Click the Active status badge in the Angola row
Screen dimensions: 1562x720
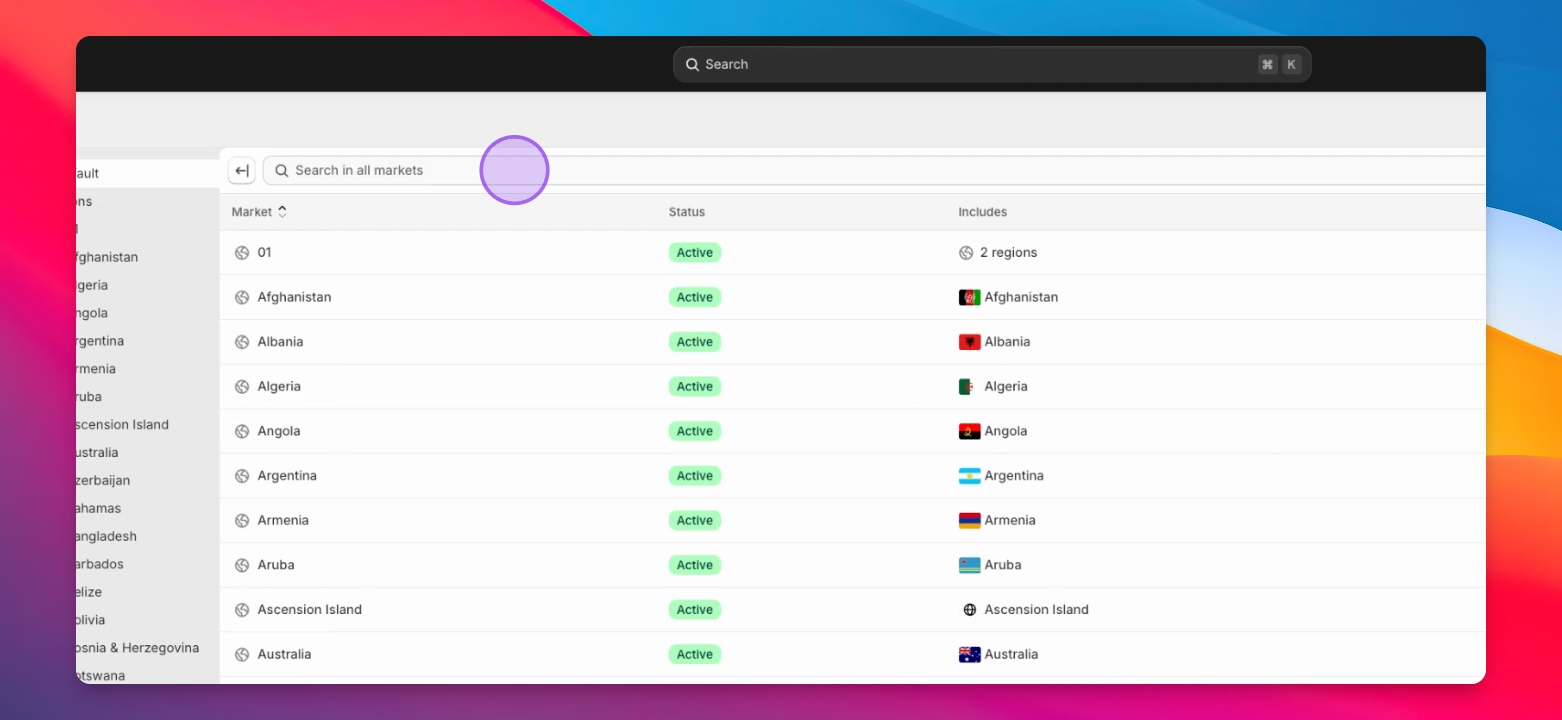coord(695,431)
